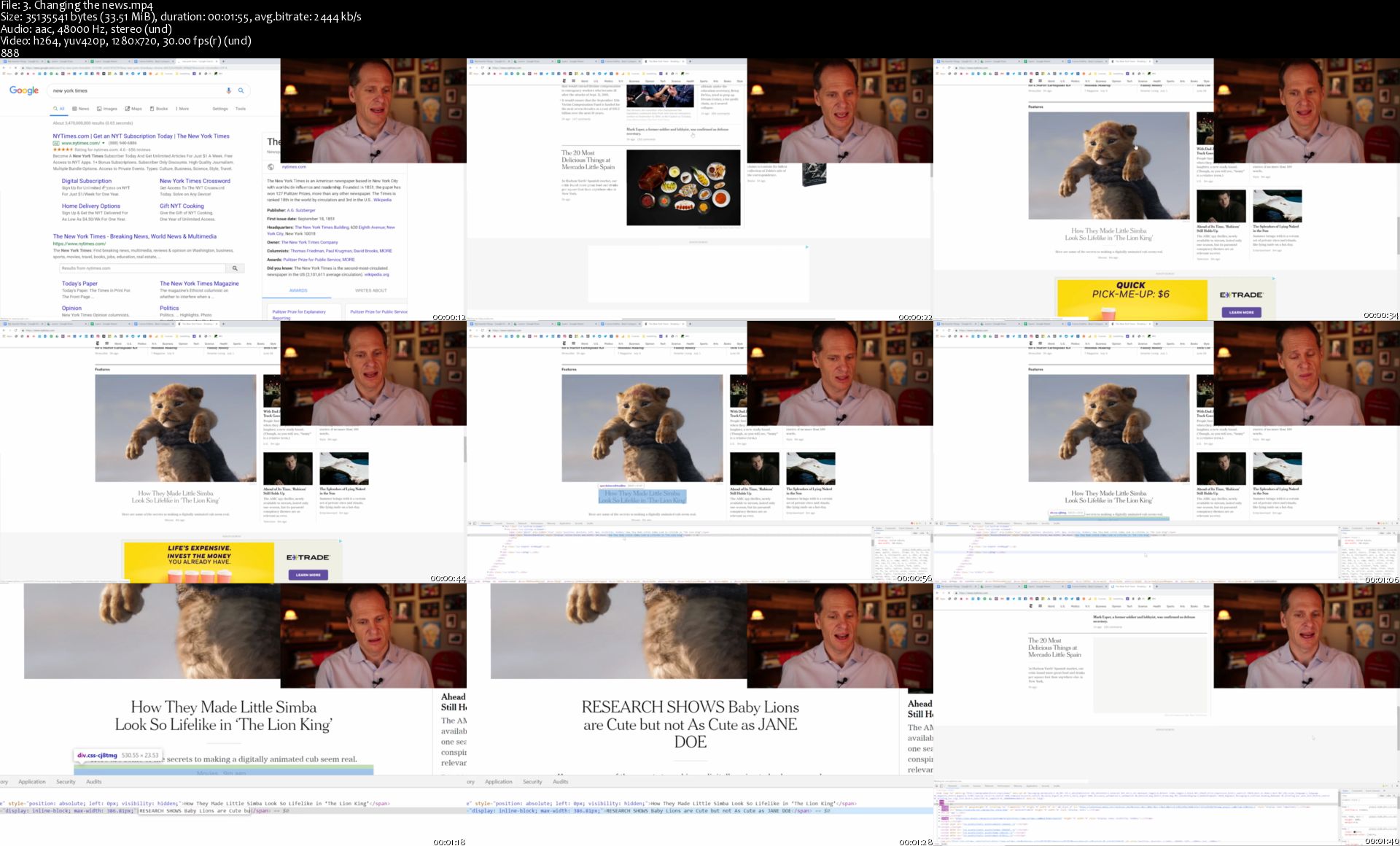Open the NYTimes.com Get an NYT Subscription ad link
This screenshot has width=1400, height=846.
click(141, 136)
